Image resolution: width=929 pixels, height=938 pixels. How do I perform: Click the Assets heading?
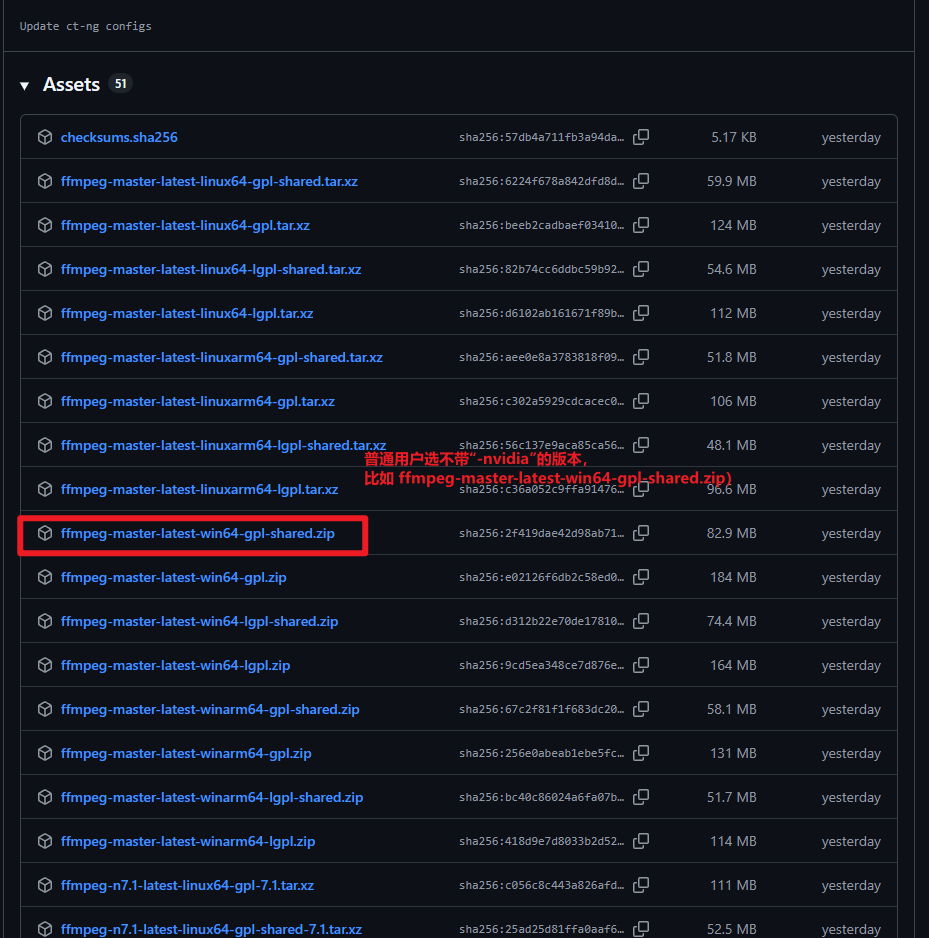point(71,84)
